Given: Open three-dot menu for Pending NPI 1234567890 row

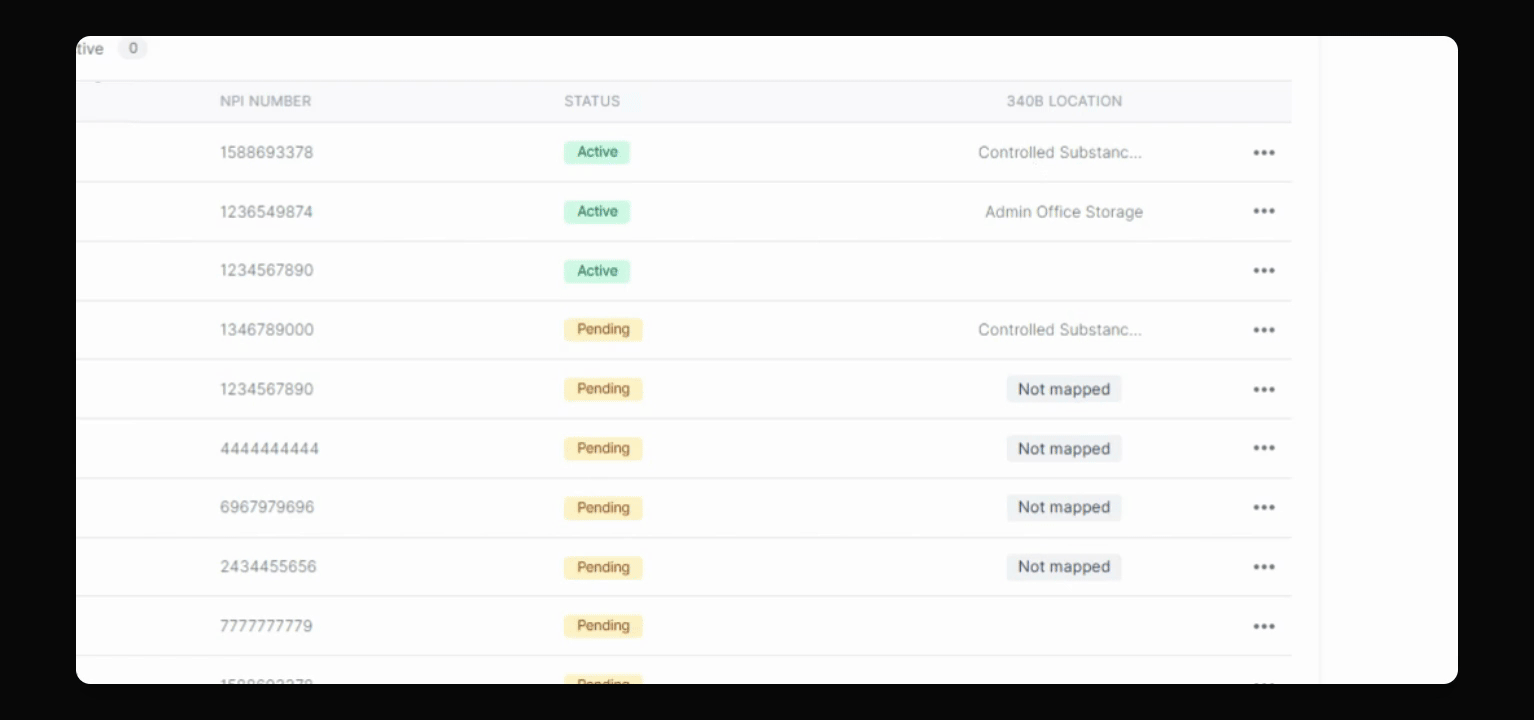Looking at the screenshot, I should 1264,389.
